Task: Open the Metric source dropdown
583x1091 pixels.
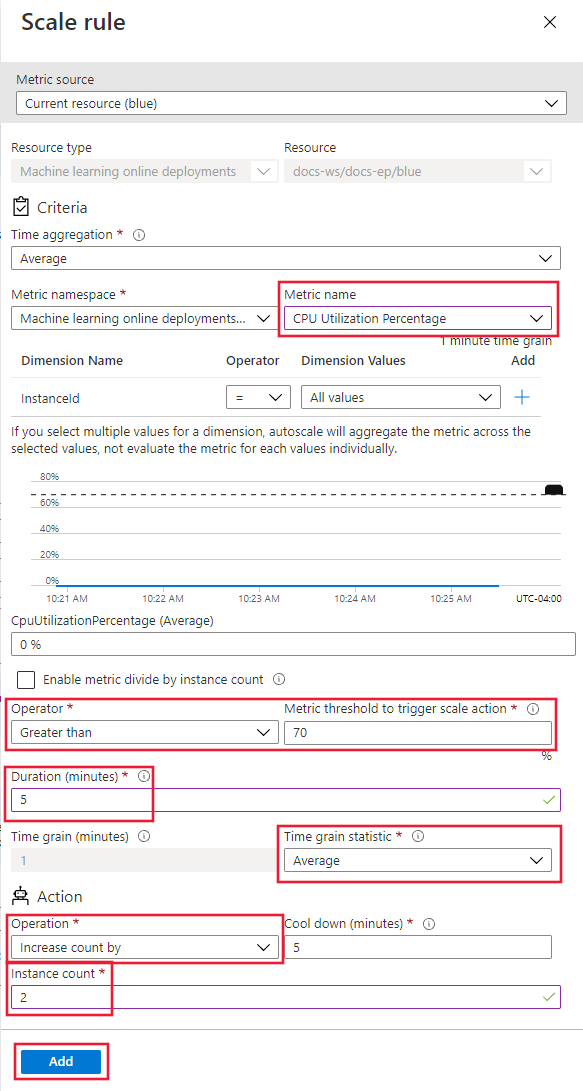Action: pos(292,104)
